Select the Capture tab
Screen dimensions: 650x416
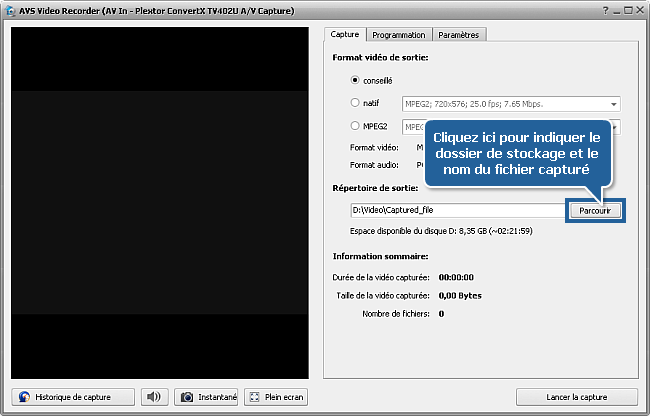(345, 34)
